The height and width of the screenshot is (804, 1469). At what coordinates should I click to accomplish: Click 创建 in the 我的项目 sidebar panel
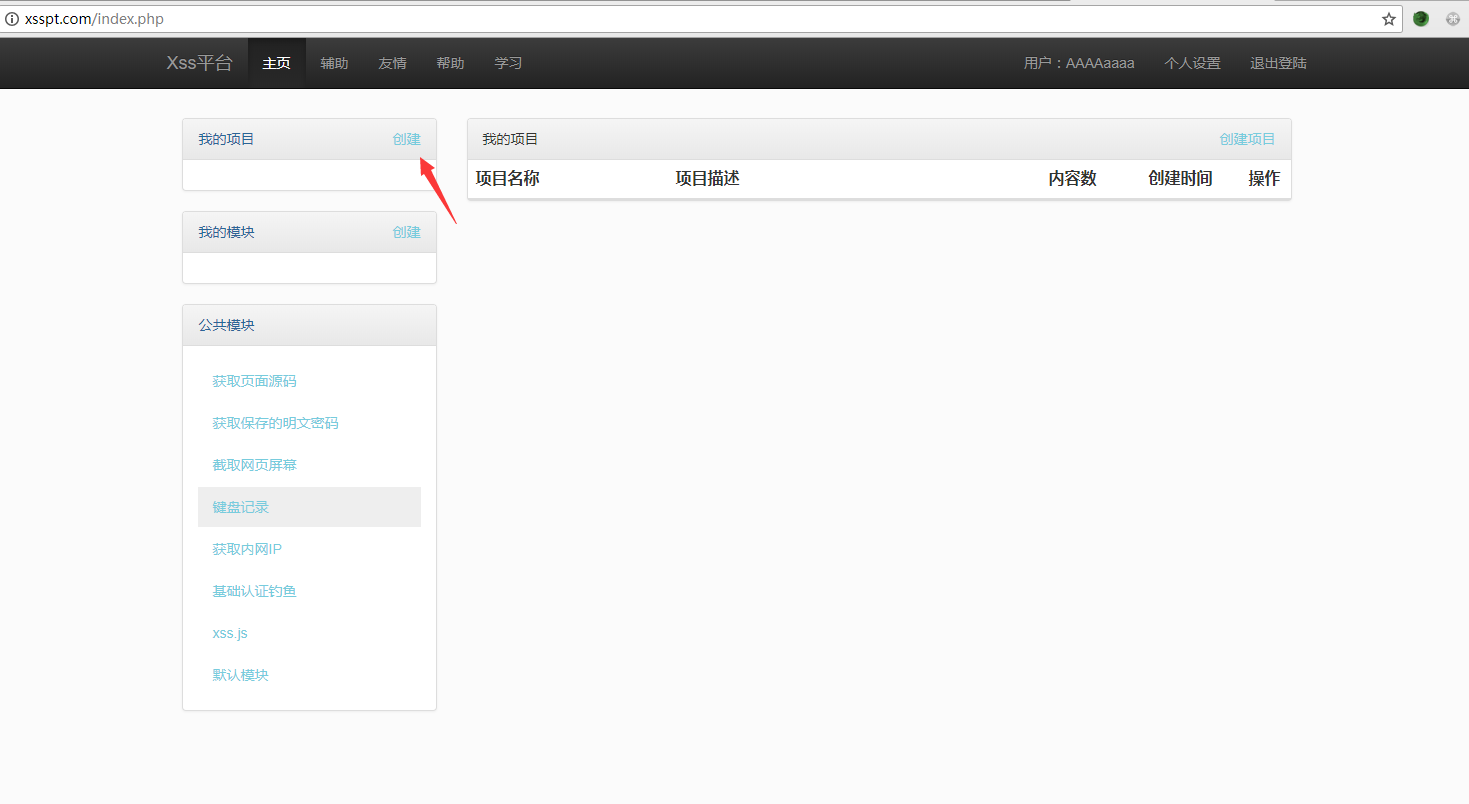tap(406, 139)
